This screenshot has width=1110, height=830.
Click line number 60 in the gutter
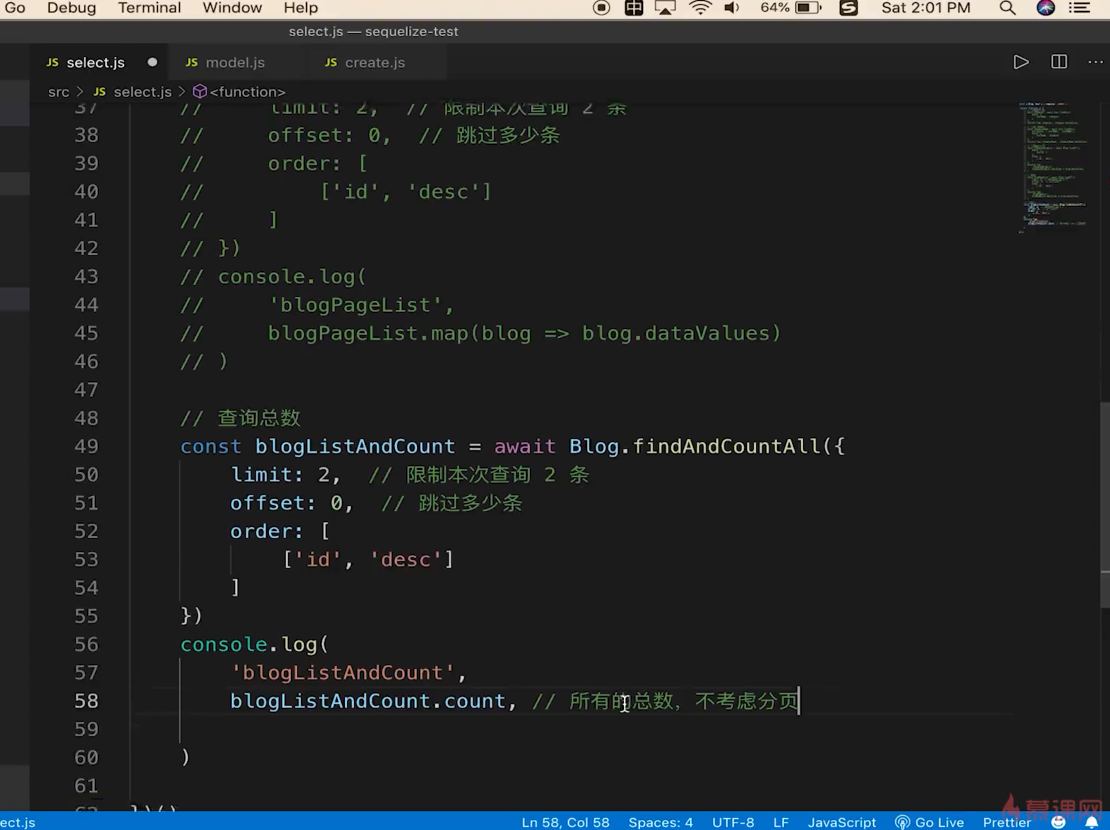click(86, 758)
